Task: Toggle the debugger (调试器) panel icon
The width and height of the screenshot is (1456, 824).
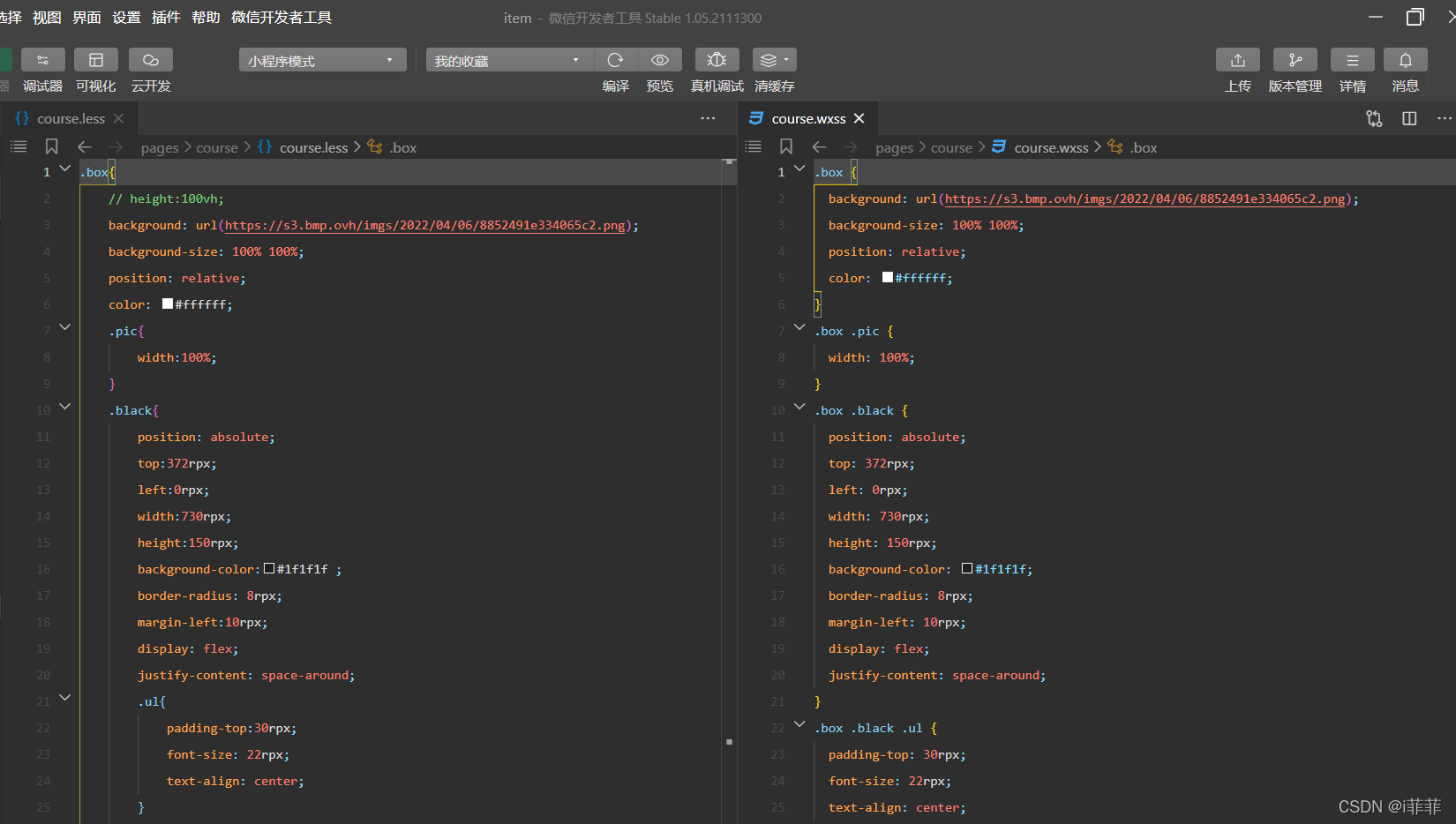Action: (x=42, y=60)
